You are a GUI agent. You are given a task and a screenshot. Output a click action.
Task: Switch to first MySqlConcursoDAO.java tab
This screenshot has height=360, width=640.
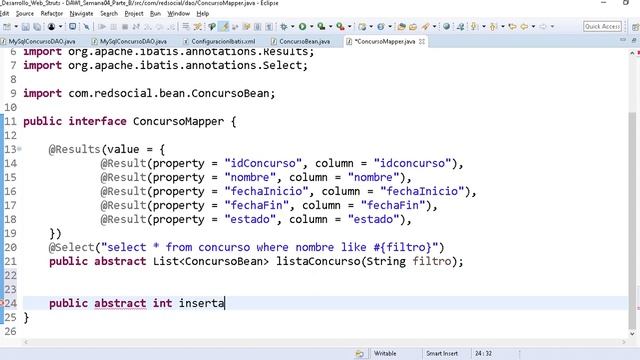(42, 41)
